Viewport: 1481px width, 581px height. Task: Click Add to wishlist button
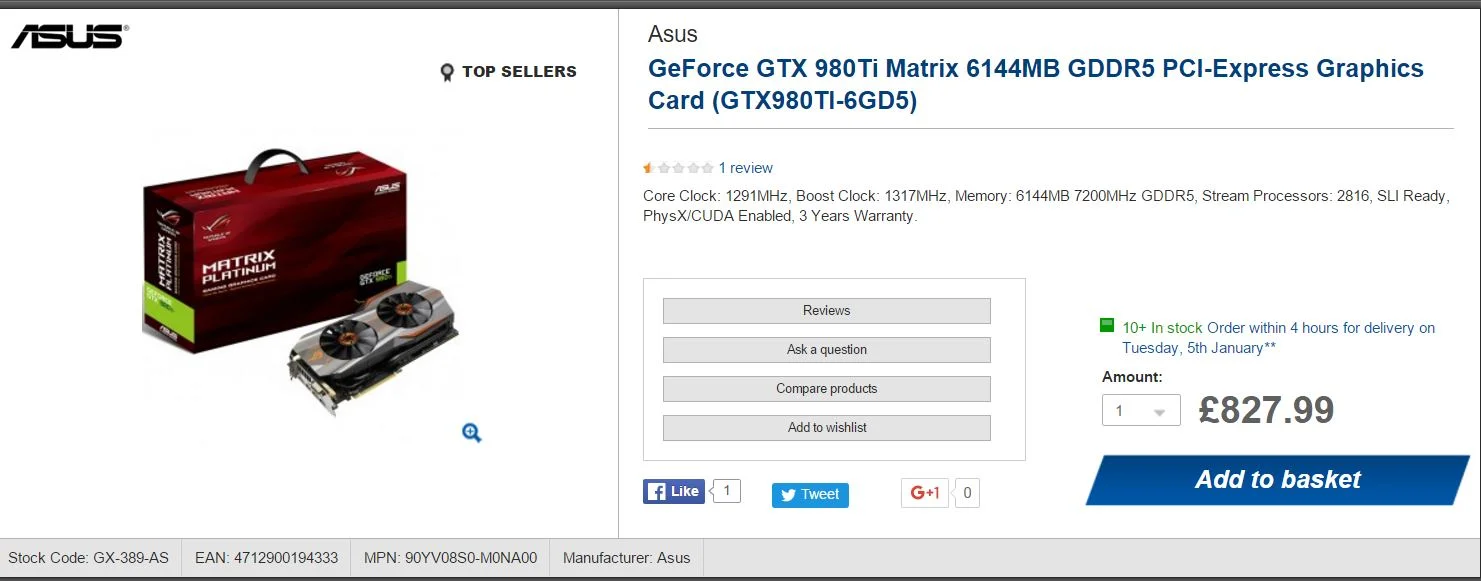click(x=826, y=428)
